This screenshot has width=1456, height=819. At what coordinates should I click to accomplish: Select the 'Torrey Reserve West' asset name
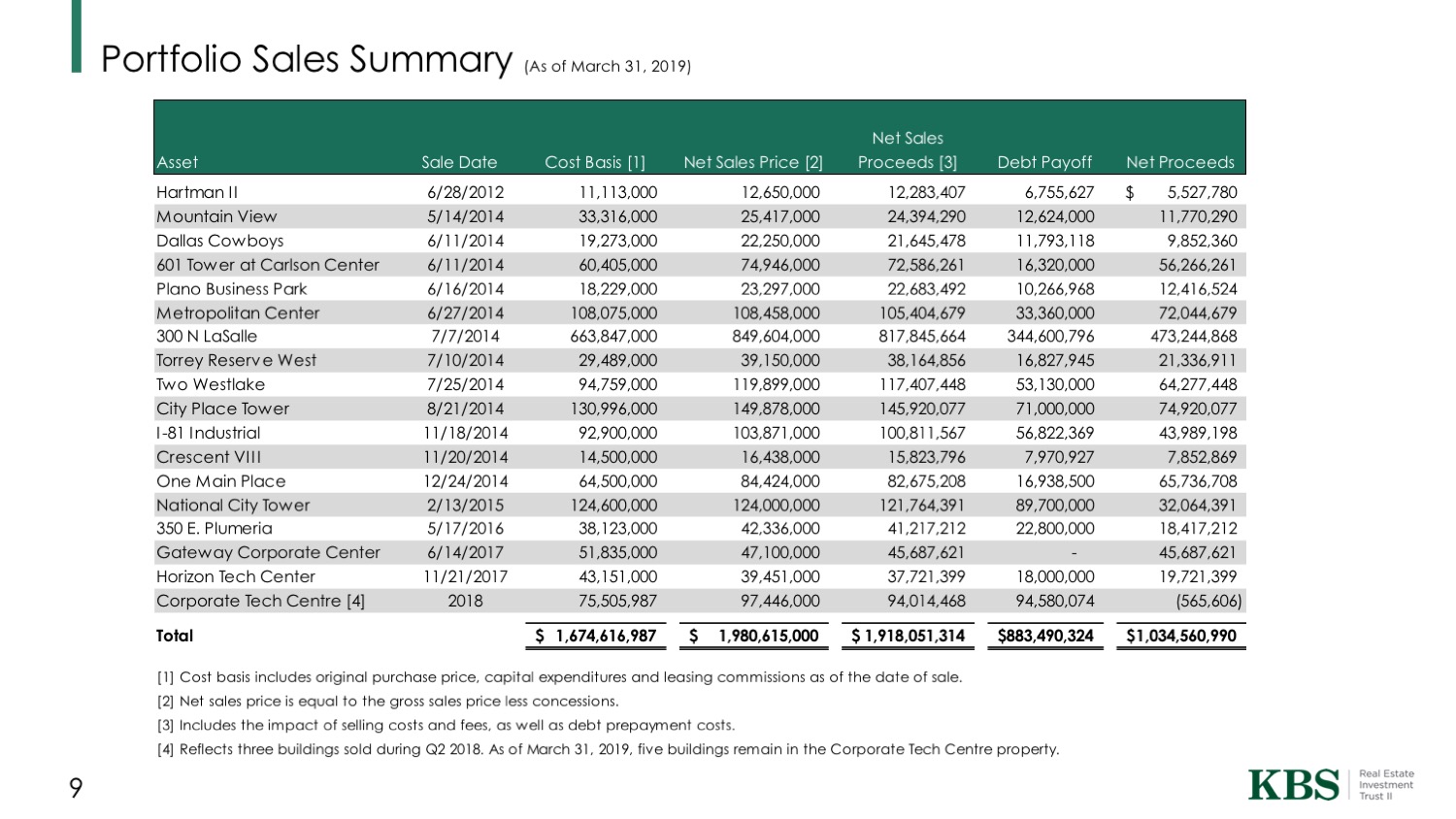click(237, 360)
